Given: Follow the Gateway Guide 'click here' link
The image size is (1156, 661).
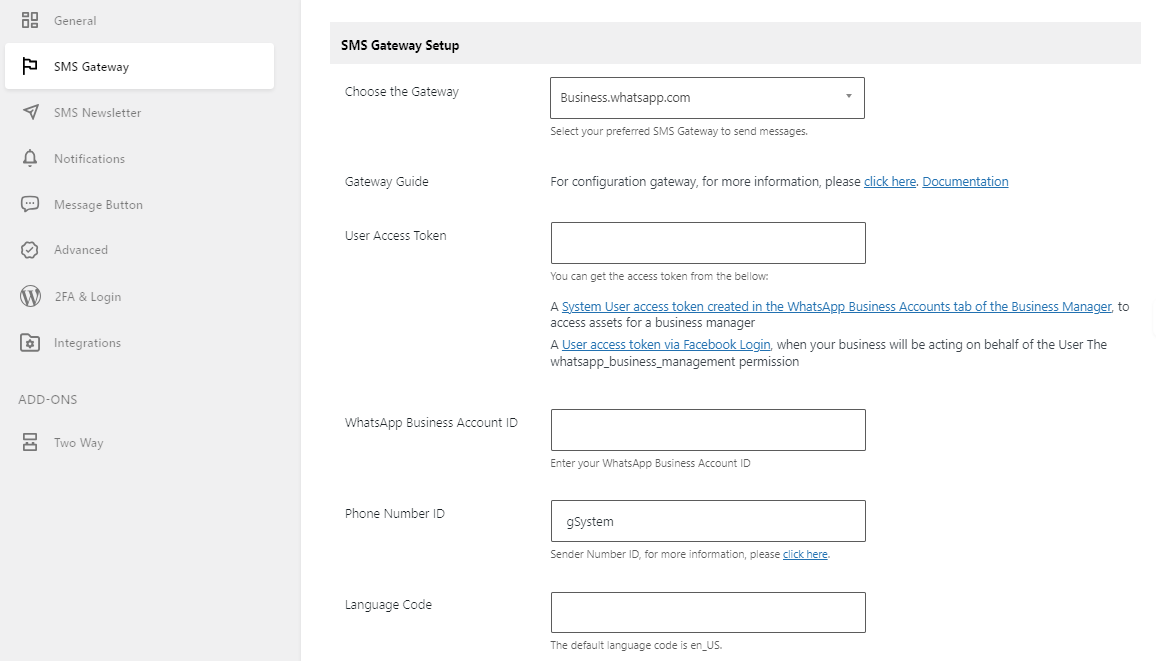Looking at the screenshot, I should tap(890, 181).
